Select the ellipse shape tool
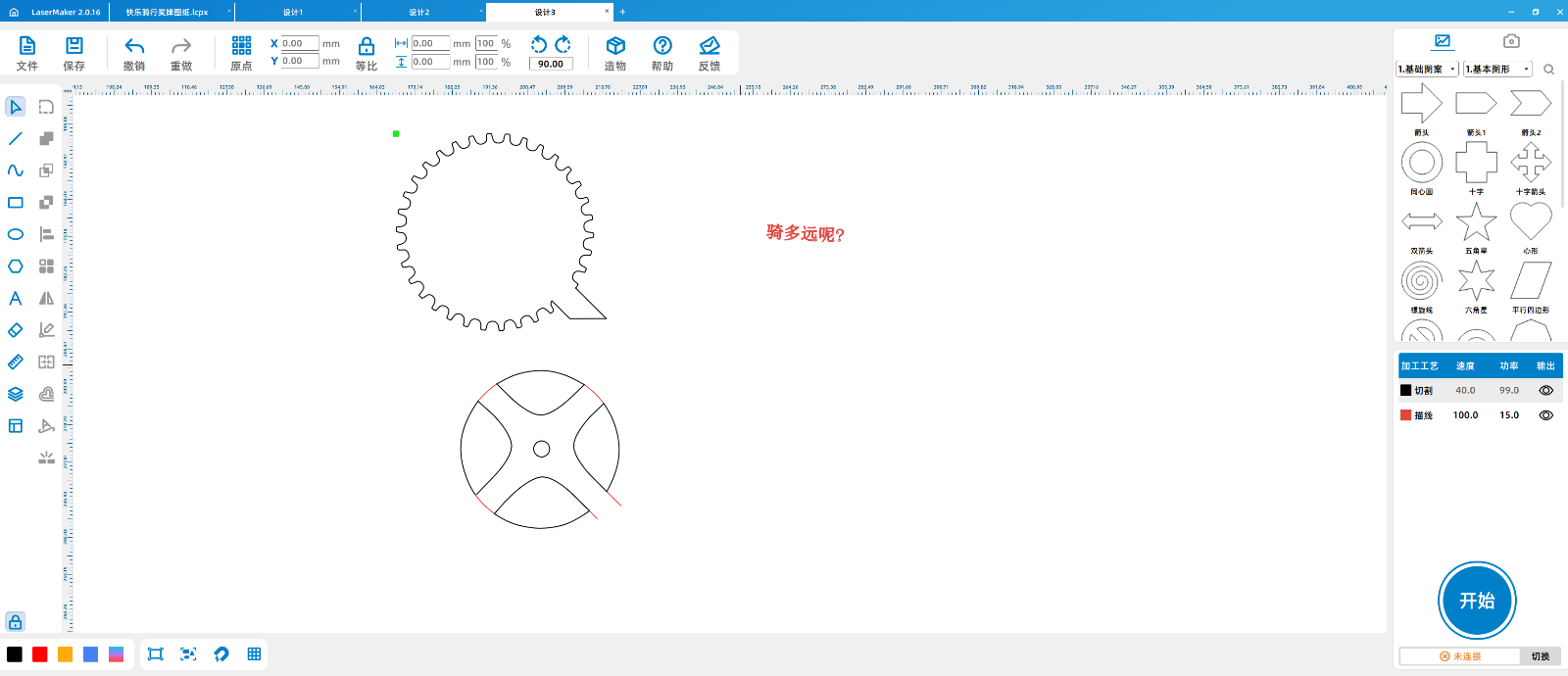Image resolution: width=1568 pixels, height=676 pixels. click(x=16, y=234)
